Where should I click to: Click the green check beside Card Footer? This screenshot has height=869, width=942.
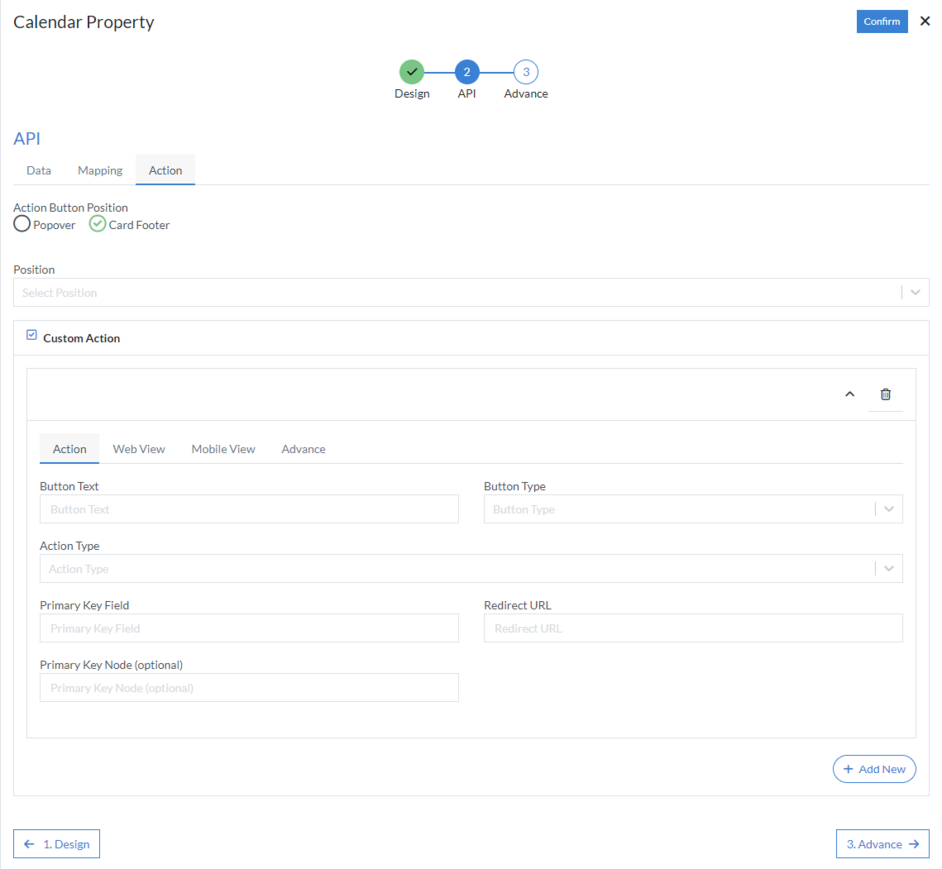coord(97,224)
